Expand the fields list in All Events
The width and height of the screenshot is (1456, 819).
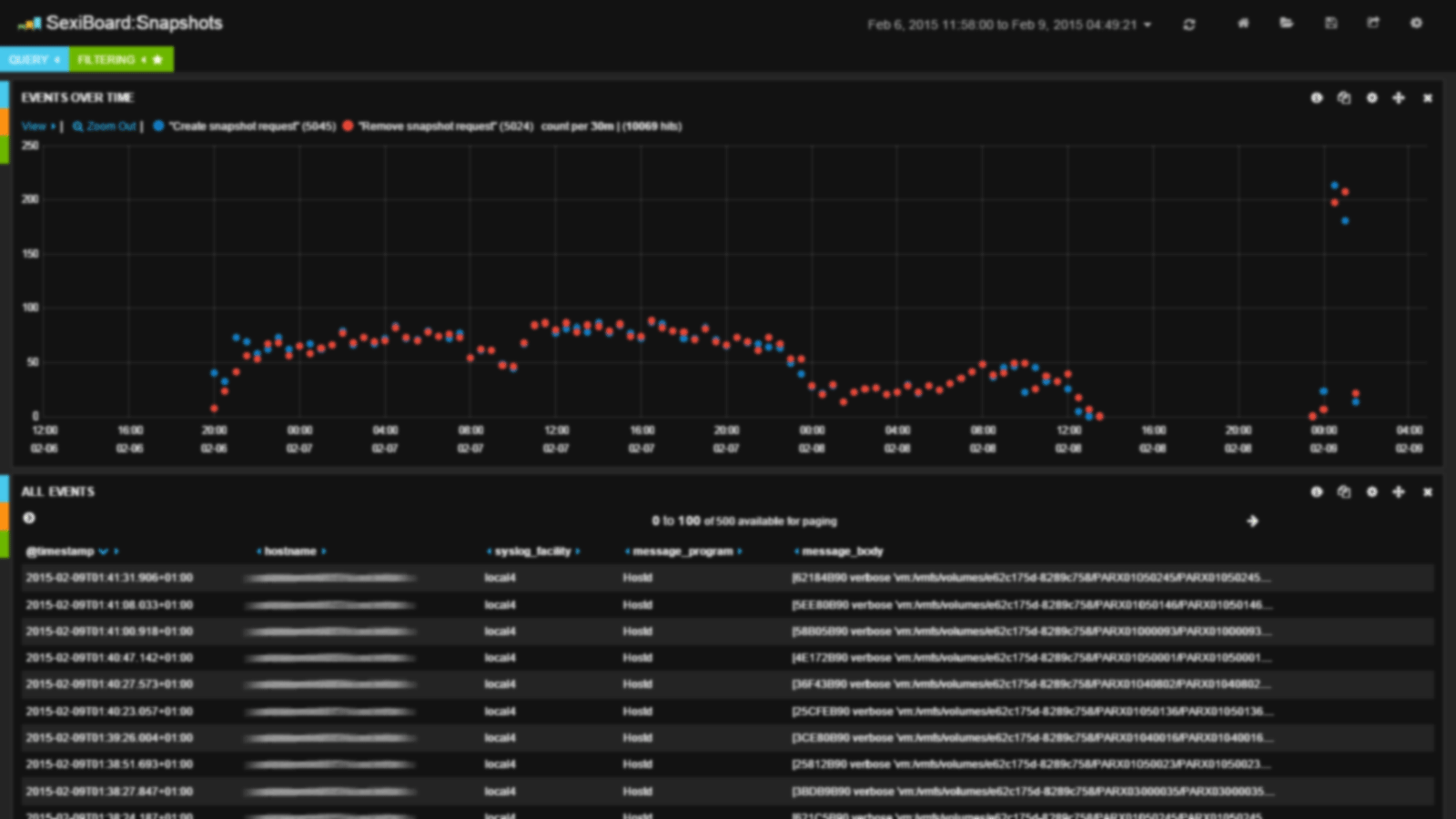tap(29, 519)
